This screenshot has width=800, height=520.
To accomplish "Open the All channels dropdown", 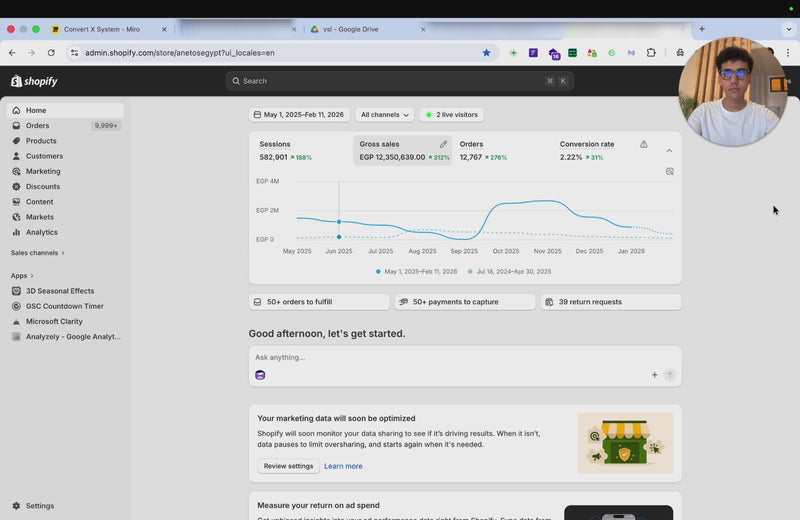I will [385, 115].
